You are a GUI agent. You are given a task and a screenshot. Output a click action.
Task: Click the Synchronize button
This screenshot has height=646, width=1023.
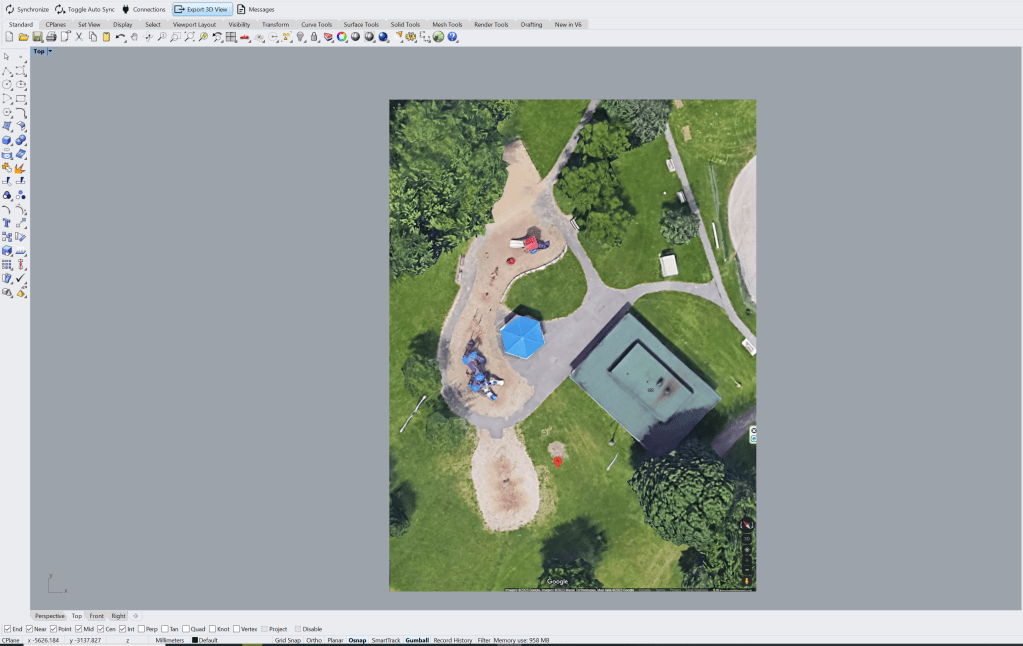(27, 9)
